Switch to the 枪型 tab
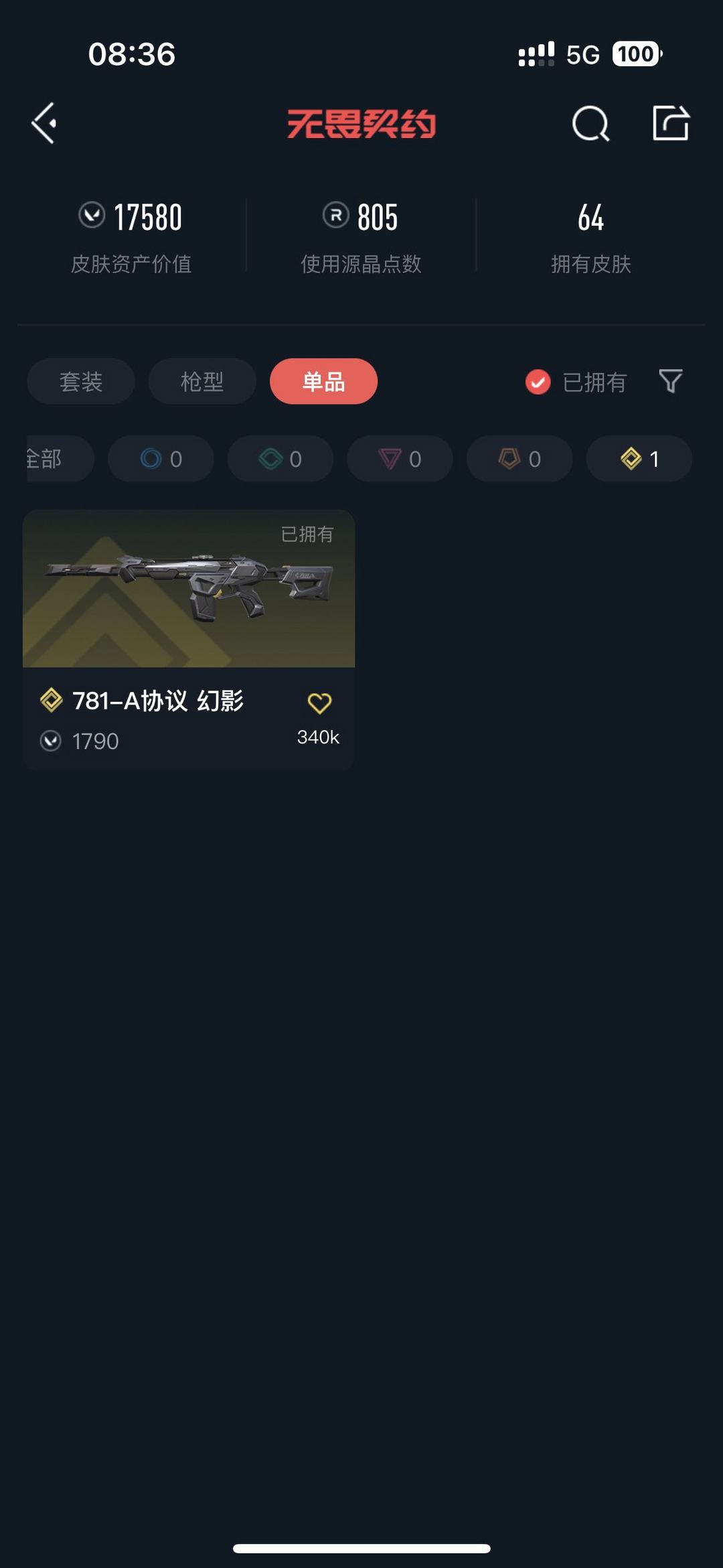Image resolution: width=723 pixels, height=1568 pixels. click(x=202, y=381)
